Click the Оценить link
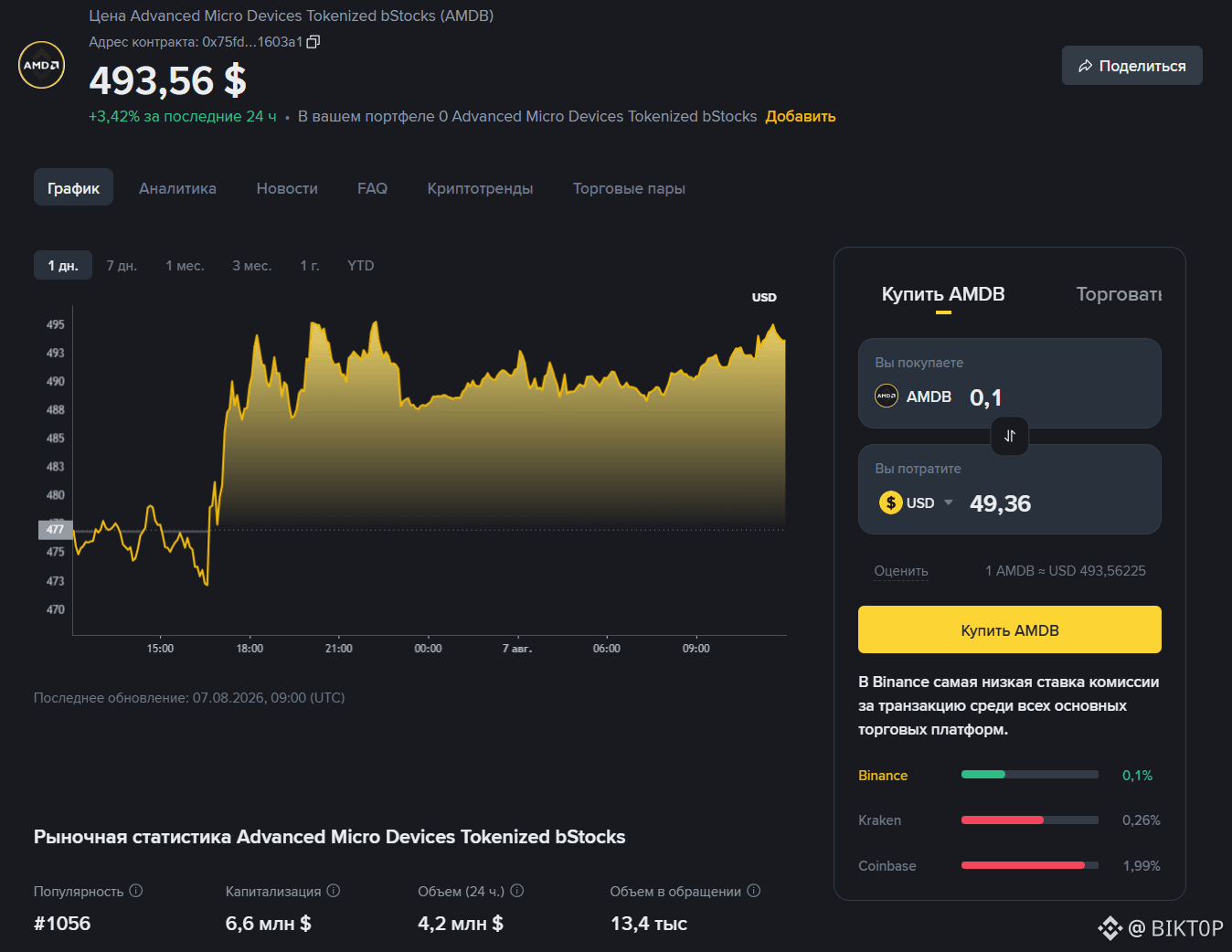Viewport: 1232px width, 952px height. click(x=901, y=571)
